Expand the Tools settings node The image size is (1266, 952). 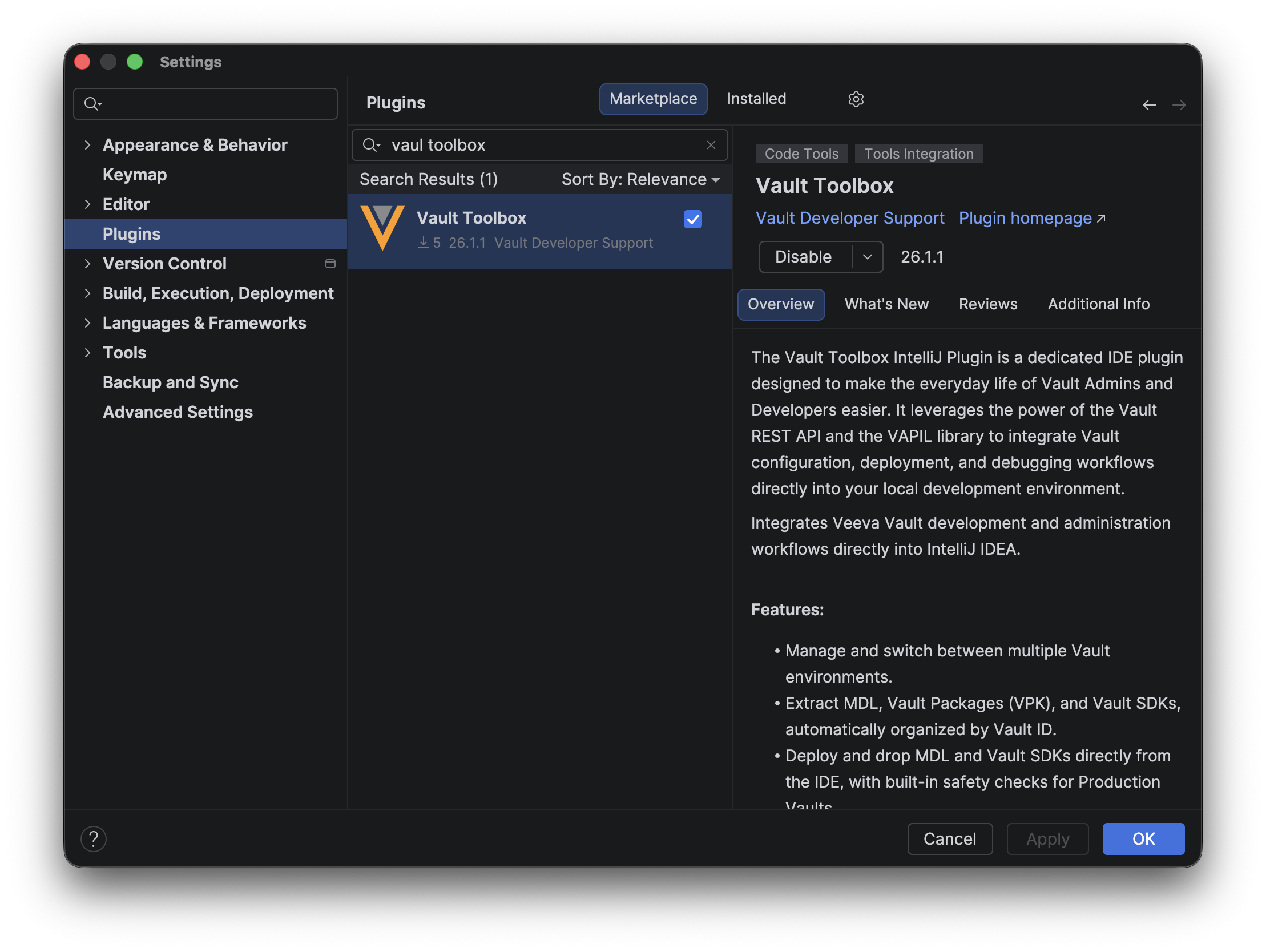[x=87, y=353]
